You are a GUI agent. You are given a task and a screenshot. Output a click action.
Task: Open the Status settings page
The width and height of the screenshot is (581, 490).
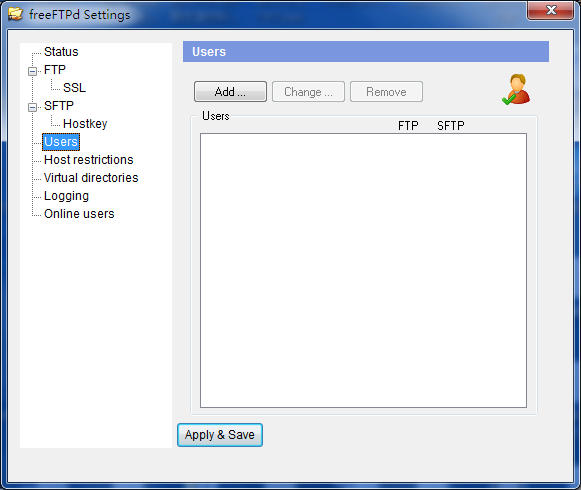point(61,52)
